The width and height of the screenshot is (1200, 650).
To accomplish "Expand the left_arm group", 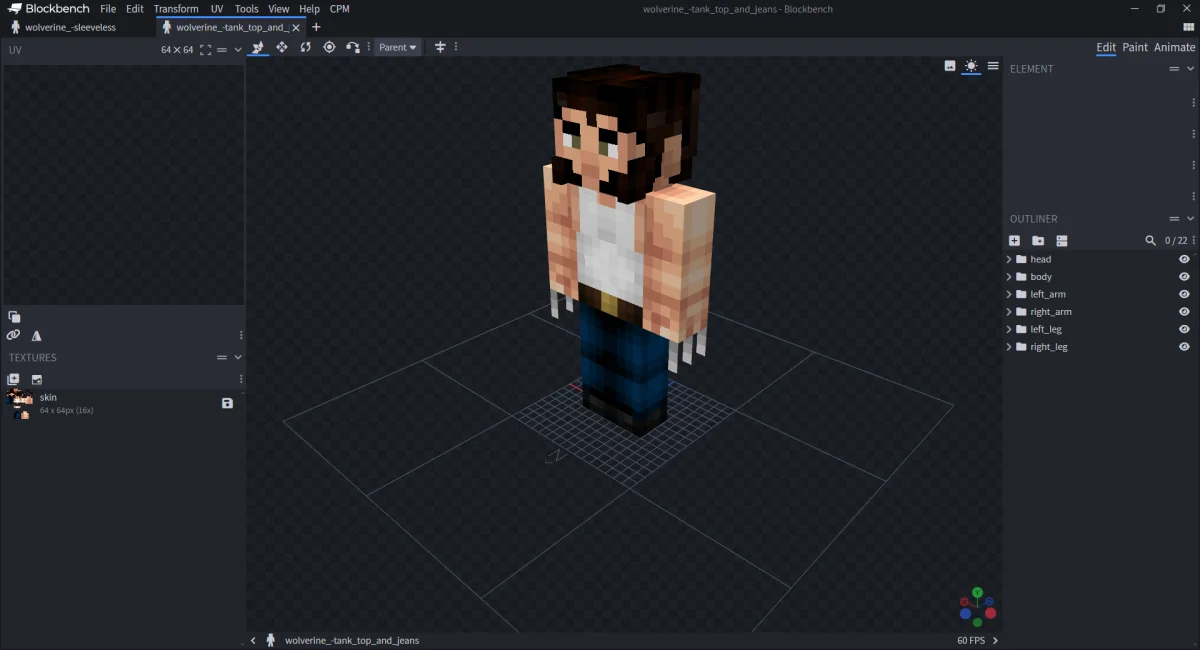I will pos(1009,294).
